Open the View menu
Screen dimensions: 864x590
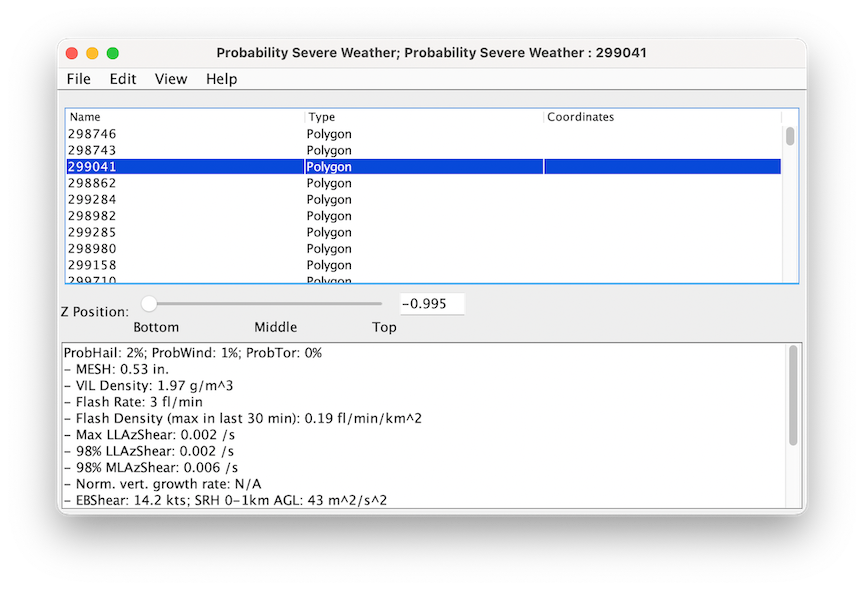tap(170, 79)
